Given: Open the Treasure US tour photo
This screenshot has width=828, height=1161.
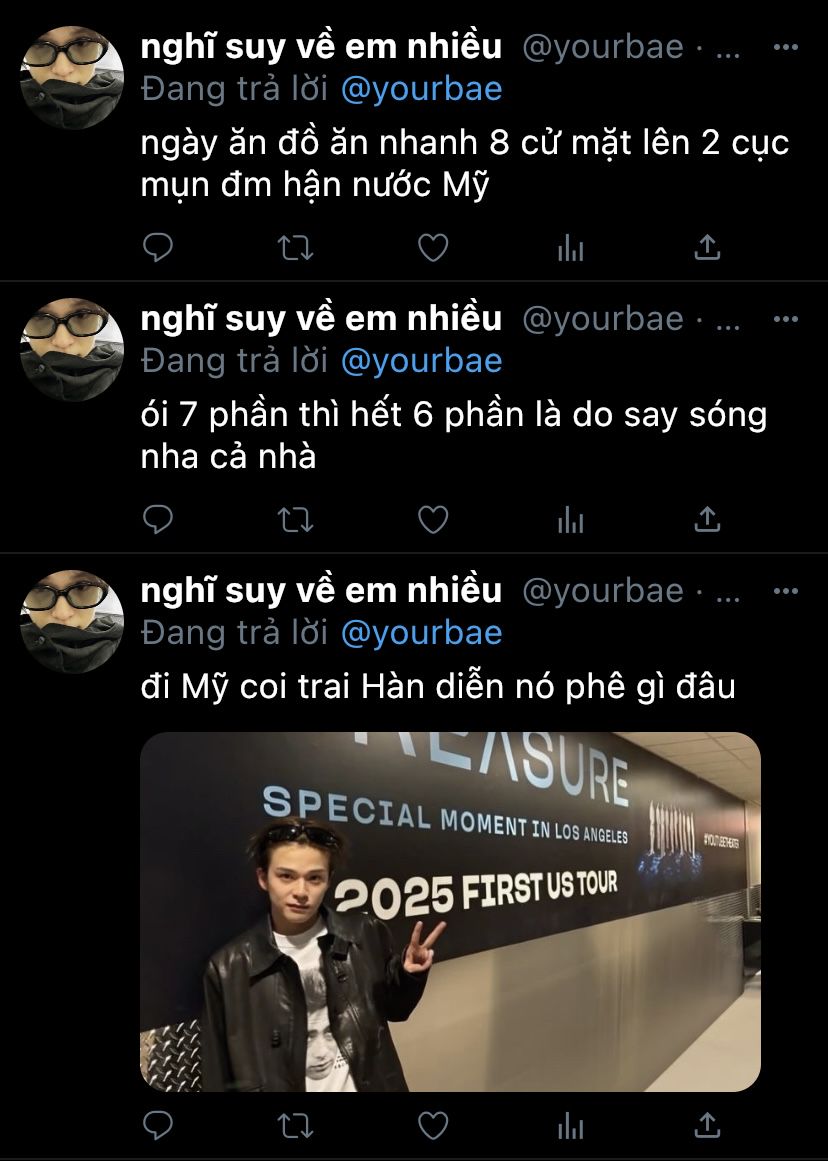Looking at the screenshot, I should [x=450, y=911].
